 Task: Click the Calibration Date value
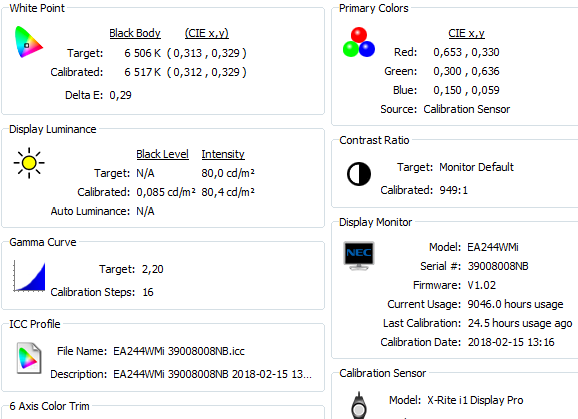pyautogui.click(x=511, y=342)
